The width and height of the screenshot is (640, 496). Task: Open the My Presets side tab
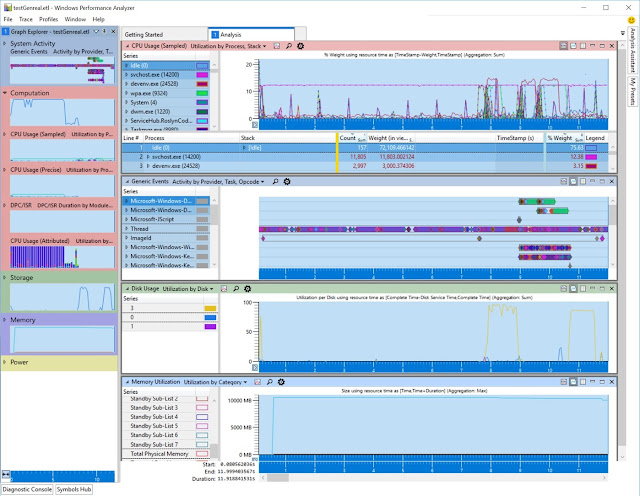[633, 91]
